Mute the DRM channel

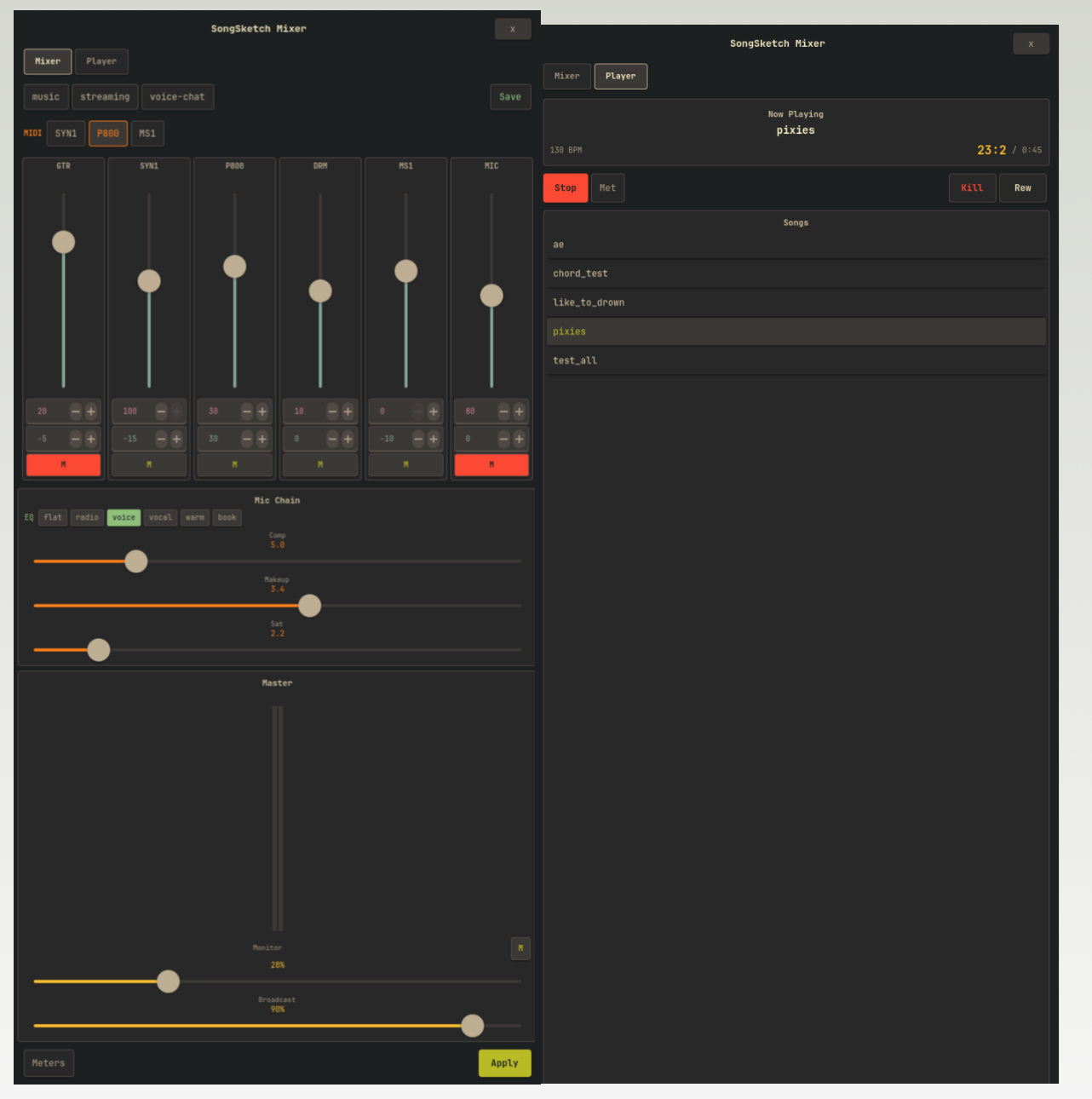click(320, 465)
